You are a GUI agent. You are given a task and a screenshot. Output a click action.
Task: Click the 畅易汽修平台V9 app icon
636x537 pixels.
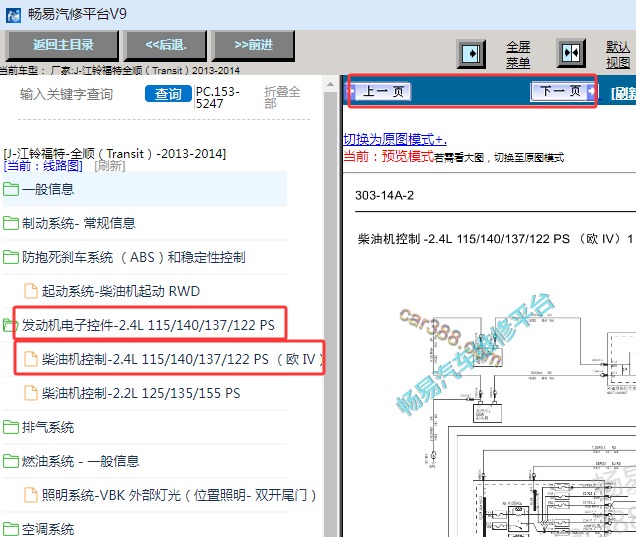(x=13, y=15)
